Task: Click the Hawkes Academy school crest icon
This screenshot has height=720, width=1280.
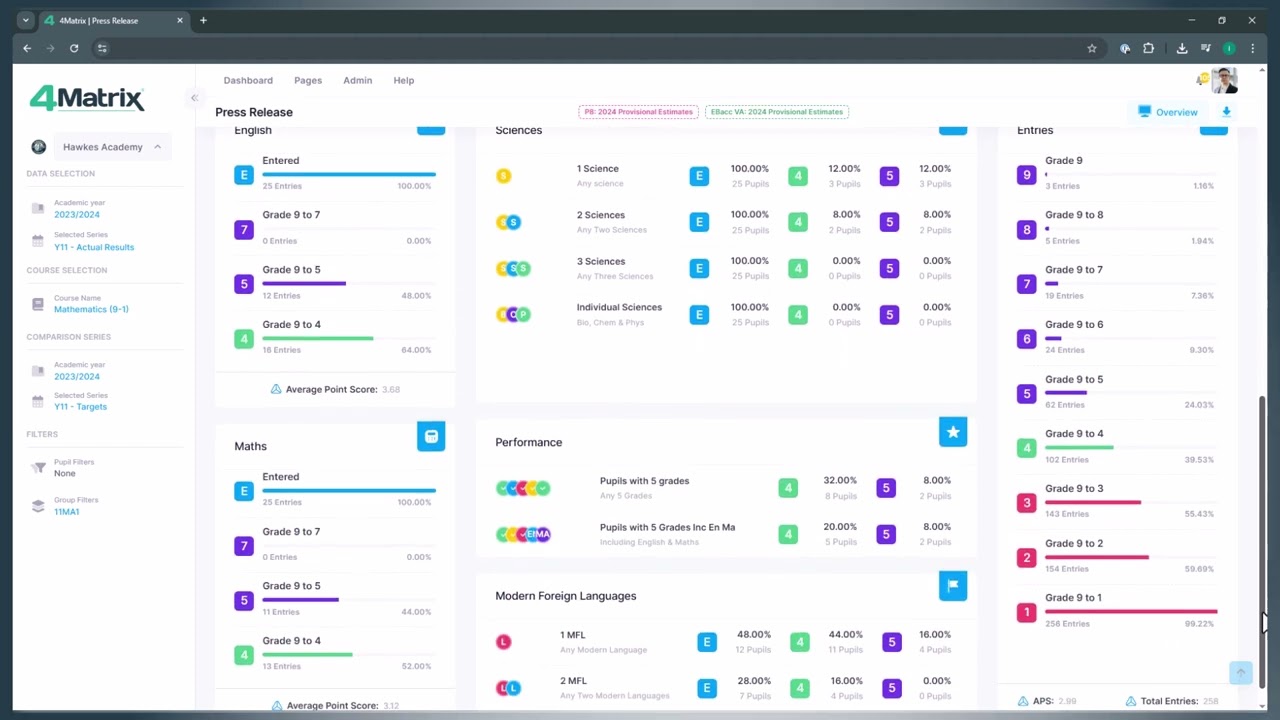Action: point(39,147)
